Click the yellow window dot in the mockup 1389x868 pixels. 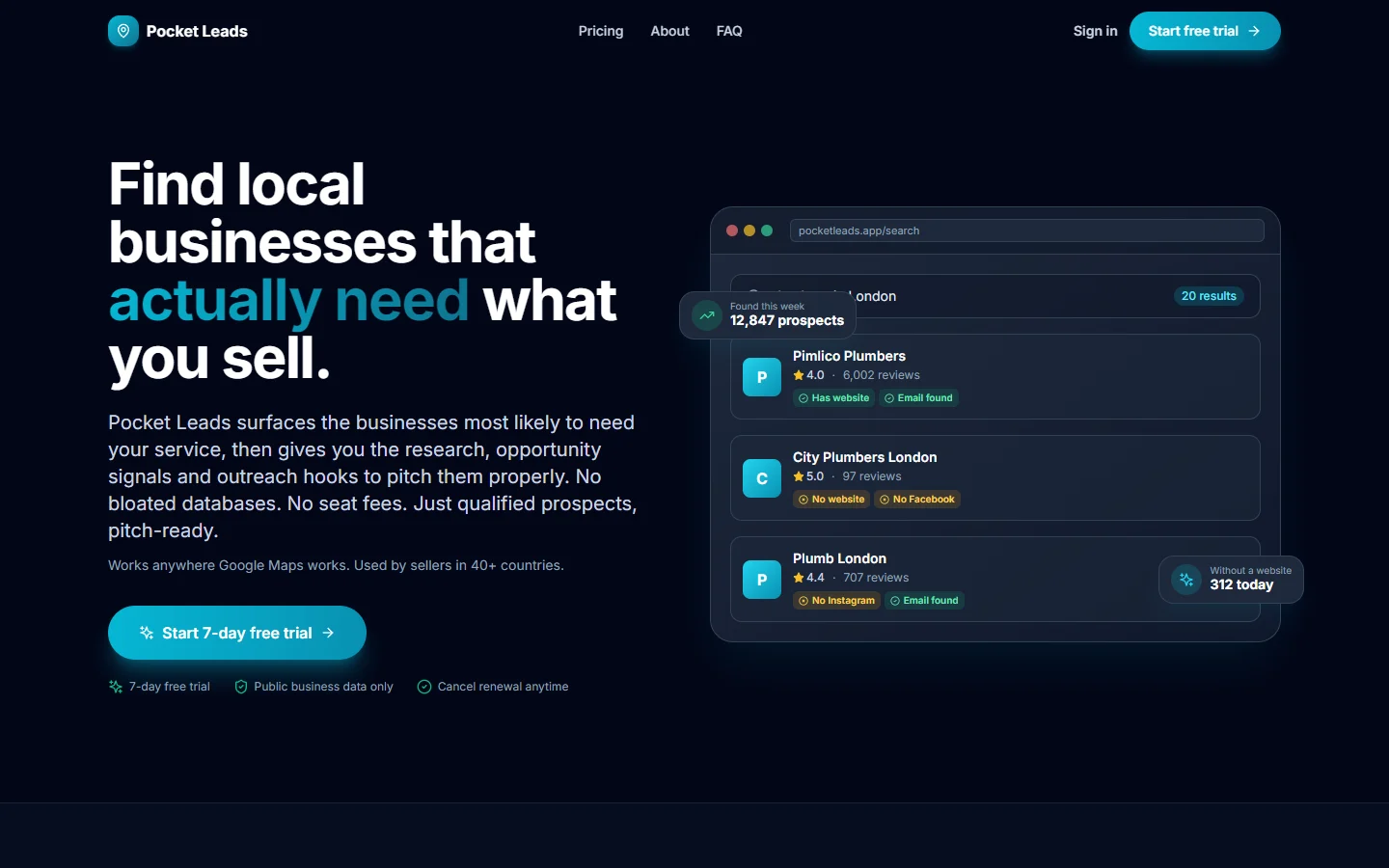click(749, 231)
